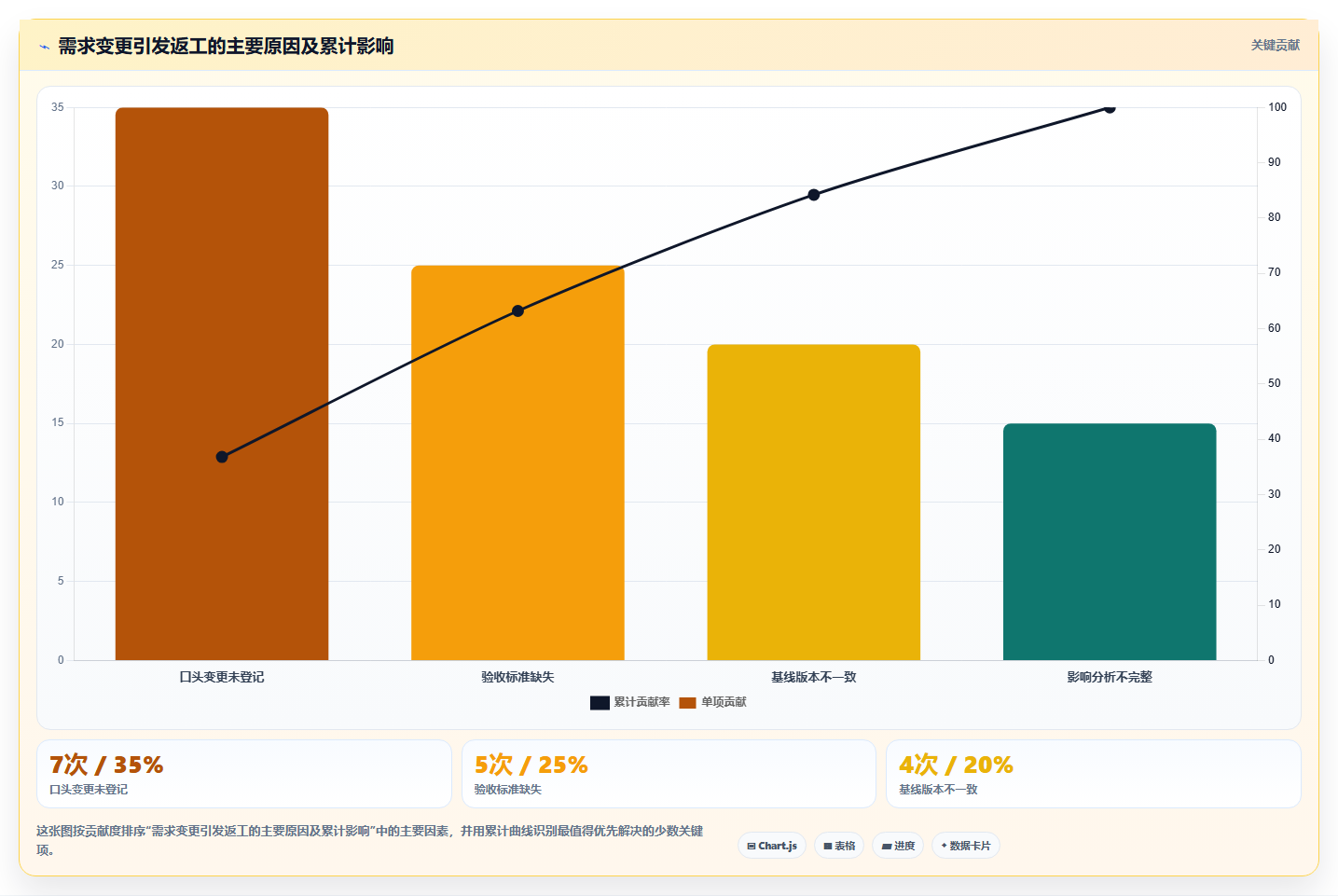
Task: Click the cumulative line point above 口头变更未登记
Action: [222, 457]
